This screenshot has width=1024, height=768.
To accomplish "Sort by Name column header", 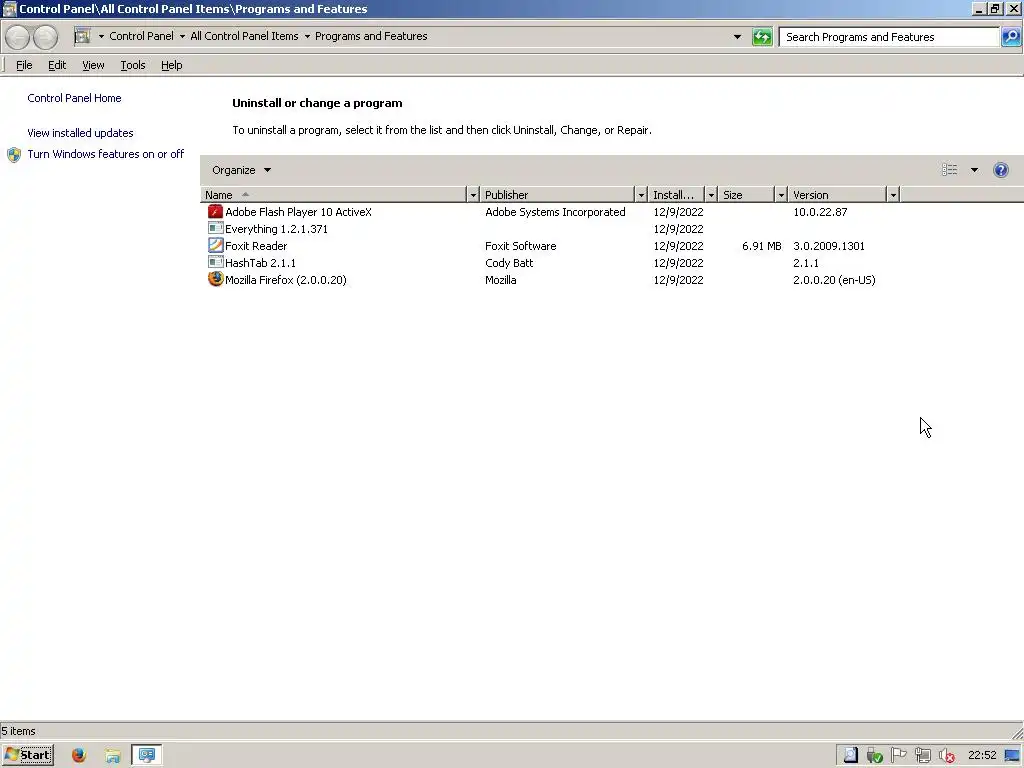I will (x=333, y=195).
